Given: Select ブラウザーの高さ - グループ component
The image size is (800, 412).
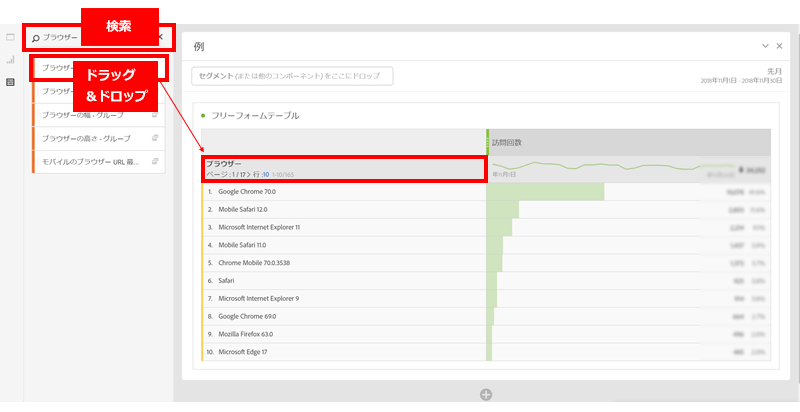Looking at the screenshot, I should coord(98,138).
